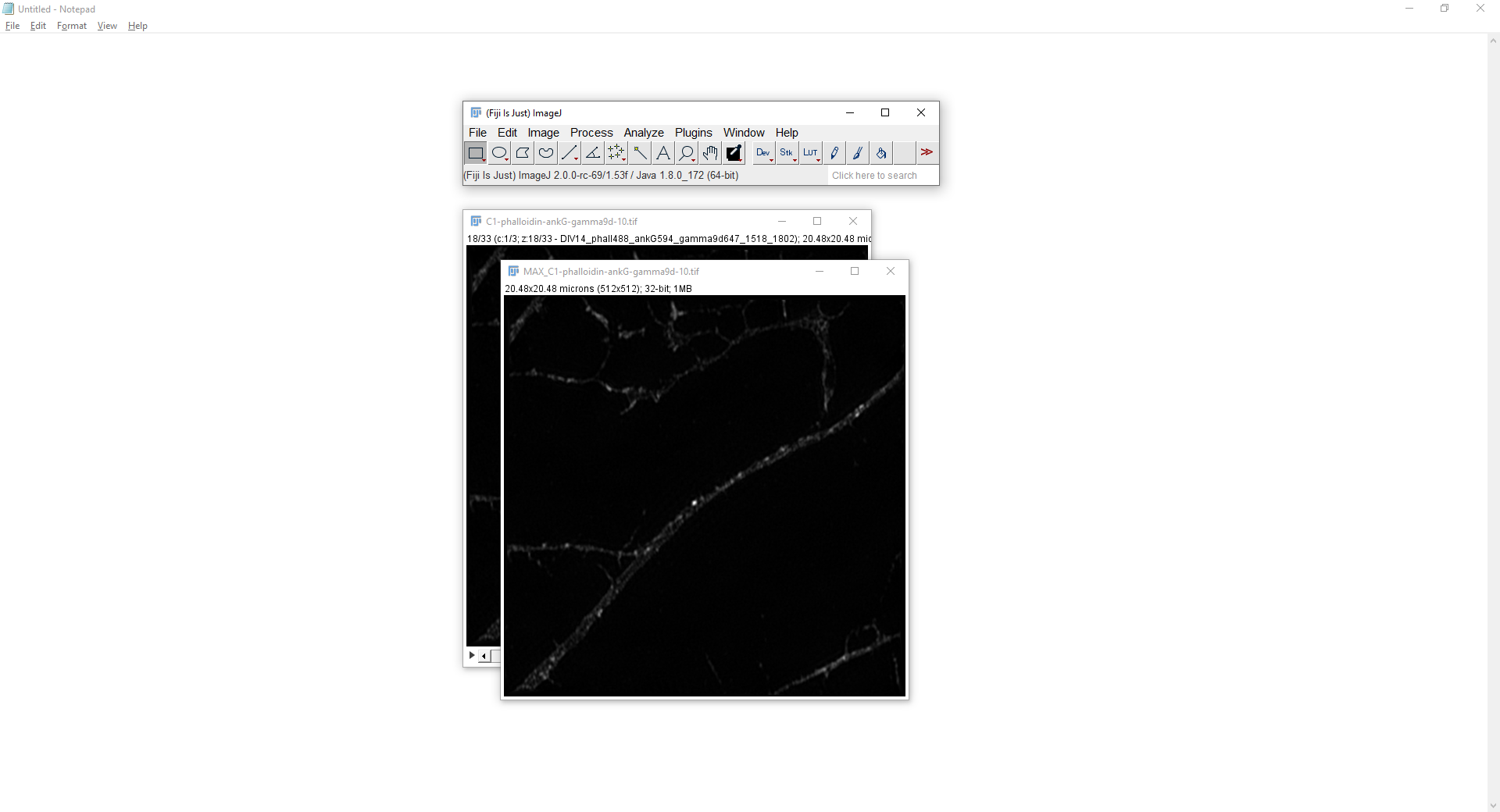
Task: Click the slider left arrow in C1-phalloidin window
Action: (x=484, y=656)
